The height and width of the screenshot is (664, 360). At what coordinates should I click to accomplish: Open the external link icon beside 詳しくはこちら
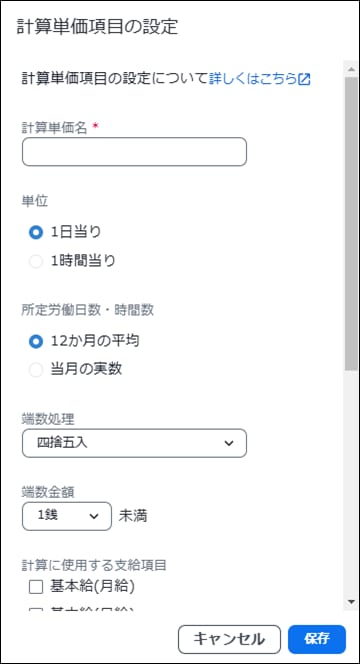305,79
